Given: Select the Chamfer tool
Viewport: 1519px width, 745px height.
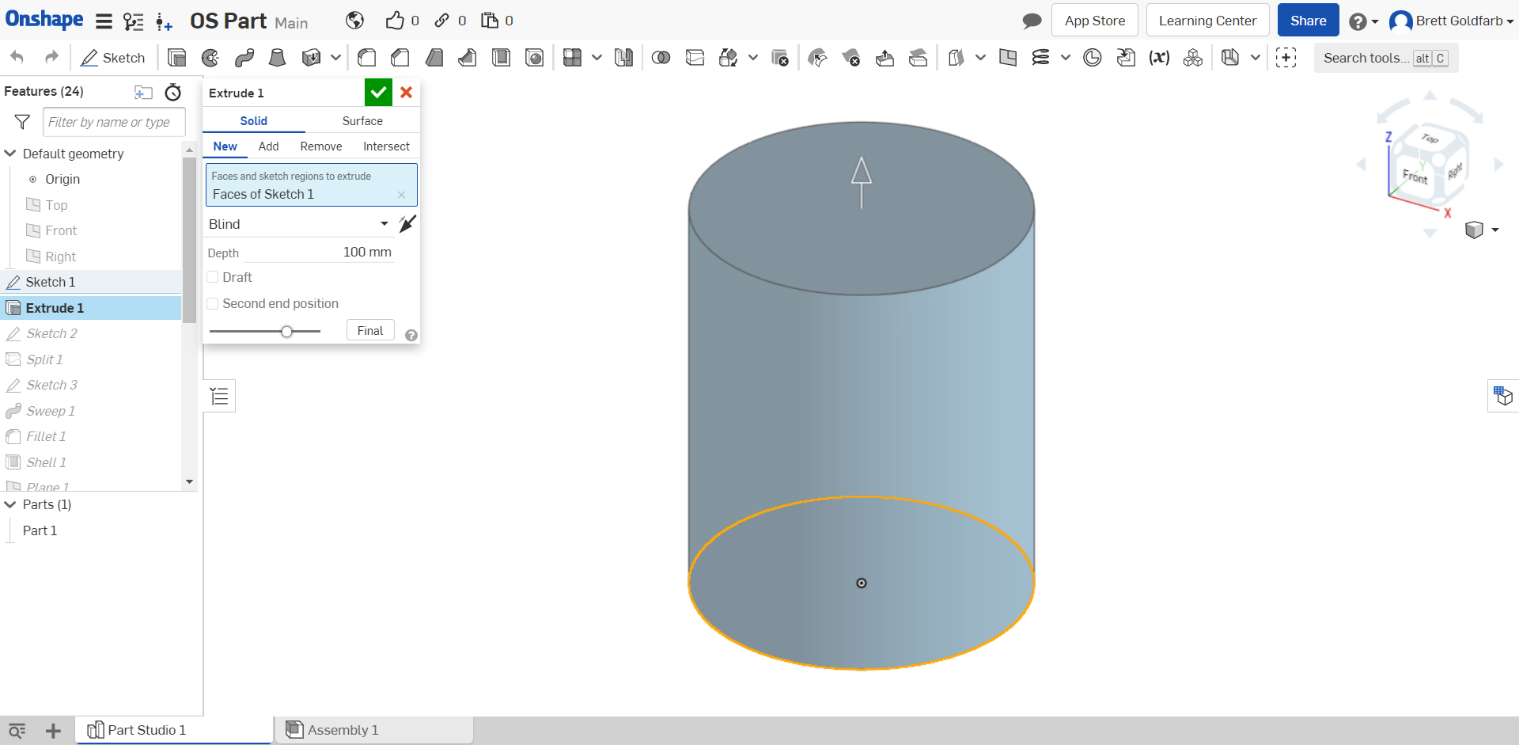Looking at the screenshot, I should (400, 57).
